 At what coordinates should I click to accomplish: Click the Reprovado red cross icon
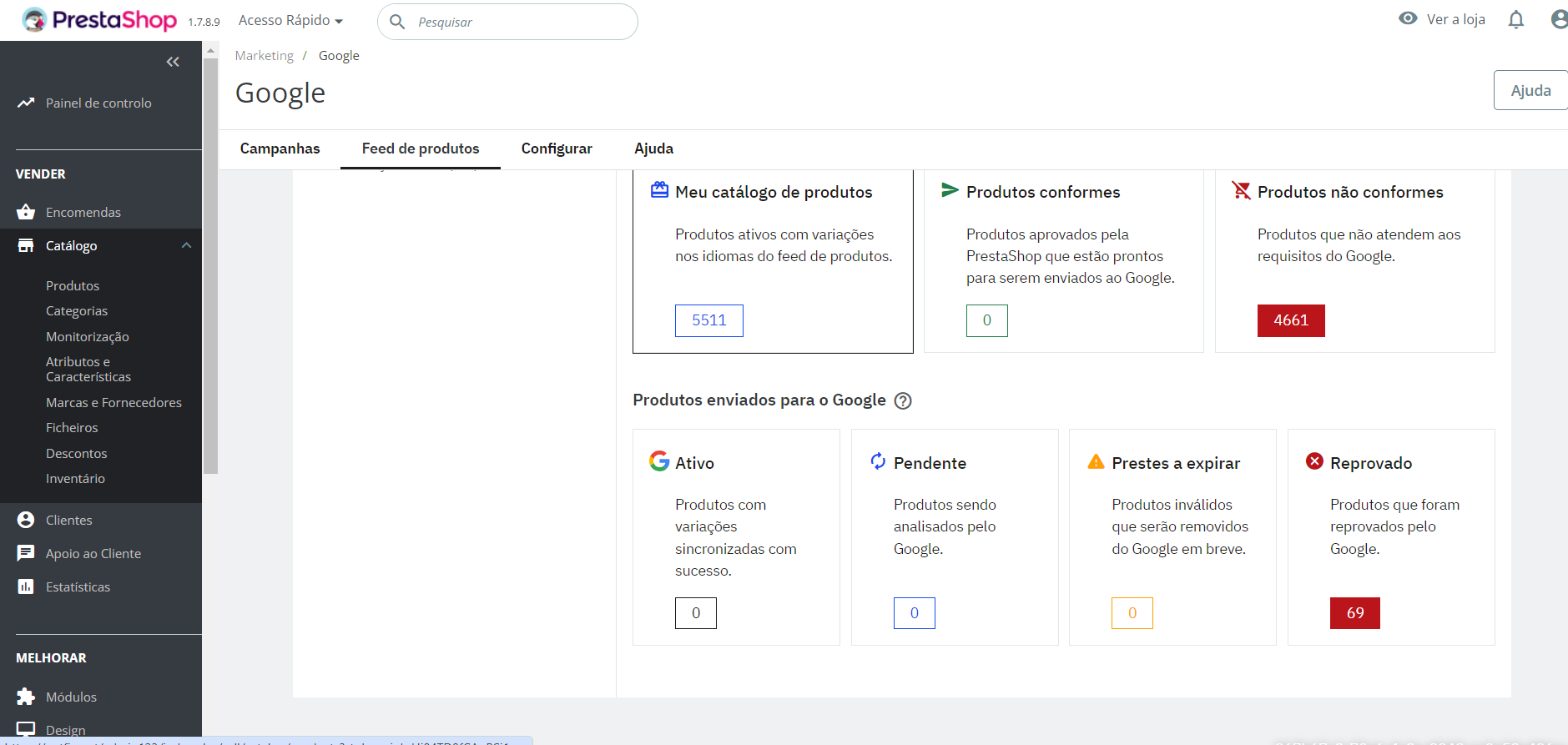pos(1314,461)
